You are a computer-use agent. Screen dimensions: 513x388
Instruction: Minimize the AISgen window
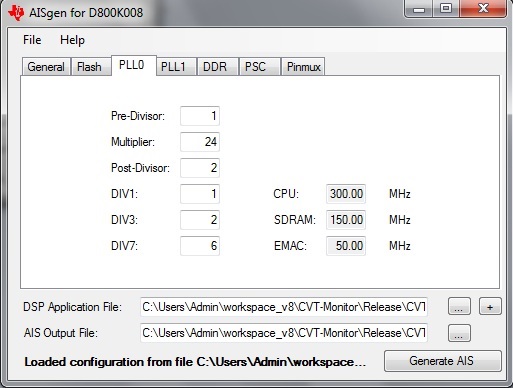(x=419, y=9)
